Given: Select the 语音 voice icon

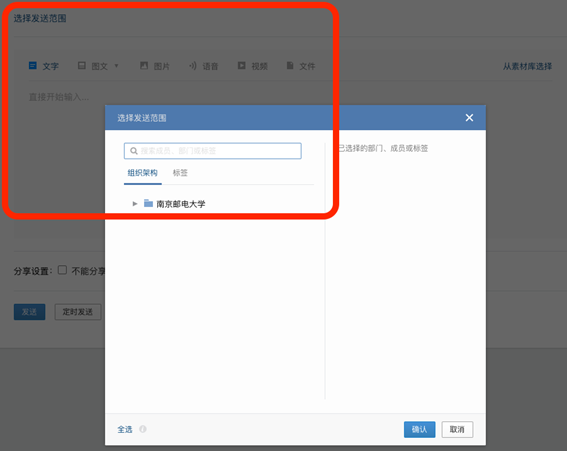Looking at the screenshot, I should click(193, 65).
